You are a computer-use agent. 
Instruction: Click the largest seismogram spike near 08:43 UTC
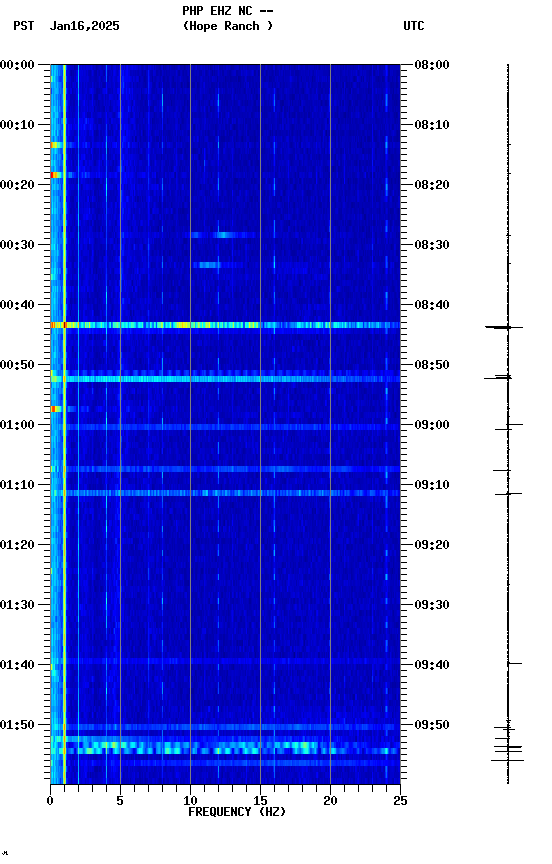coord(504,327)
